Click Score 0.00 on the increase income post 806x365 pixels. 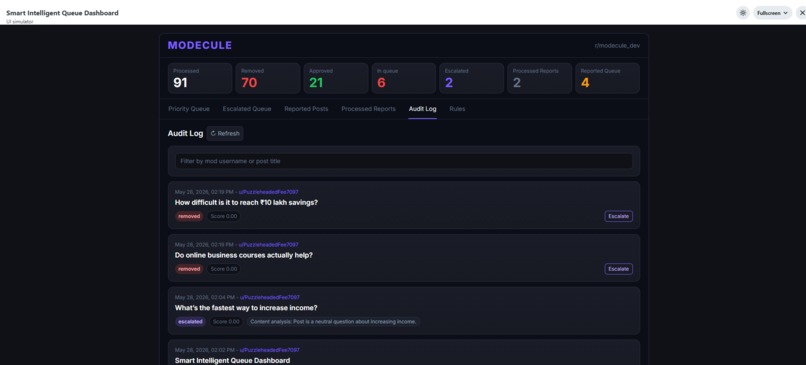click(x=226, y=322)
